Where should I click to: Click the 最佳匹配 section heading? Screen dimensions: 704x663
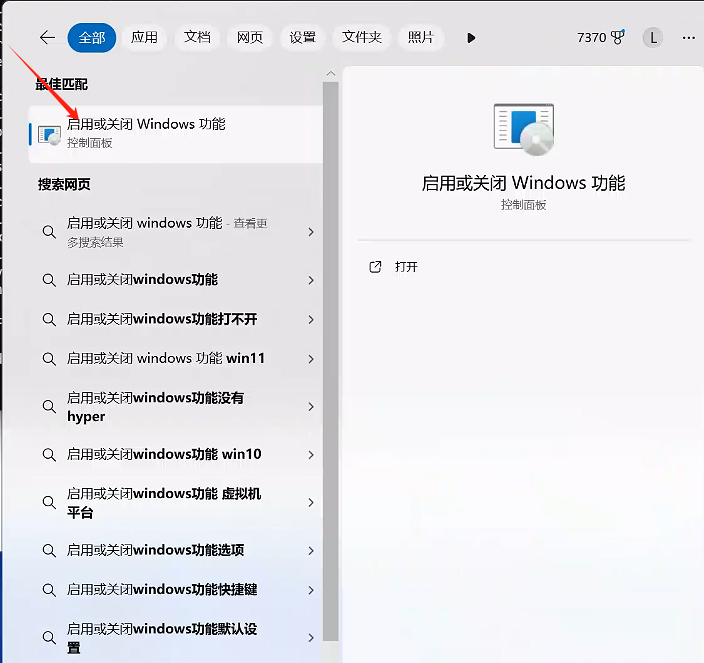point(62,84)
